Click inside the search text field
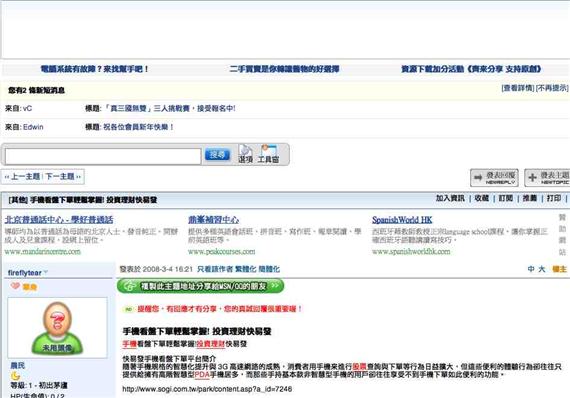 point(103,156)
